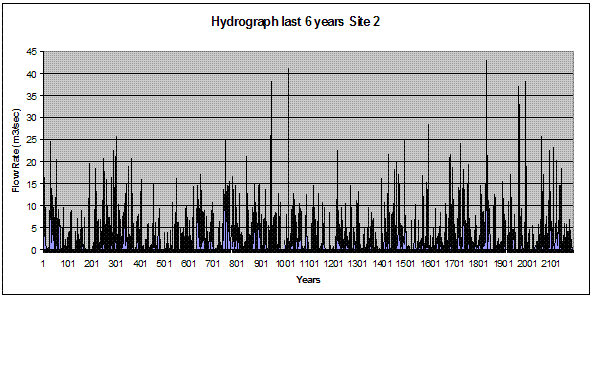Viewport: 593px width, 384px height.
Task: Click the x-axis label '701'
Action: [x=213, y=263]
